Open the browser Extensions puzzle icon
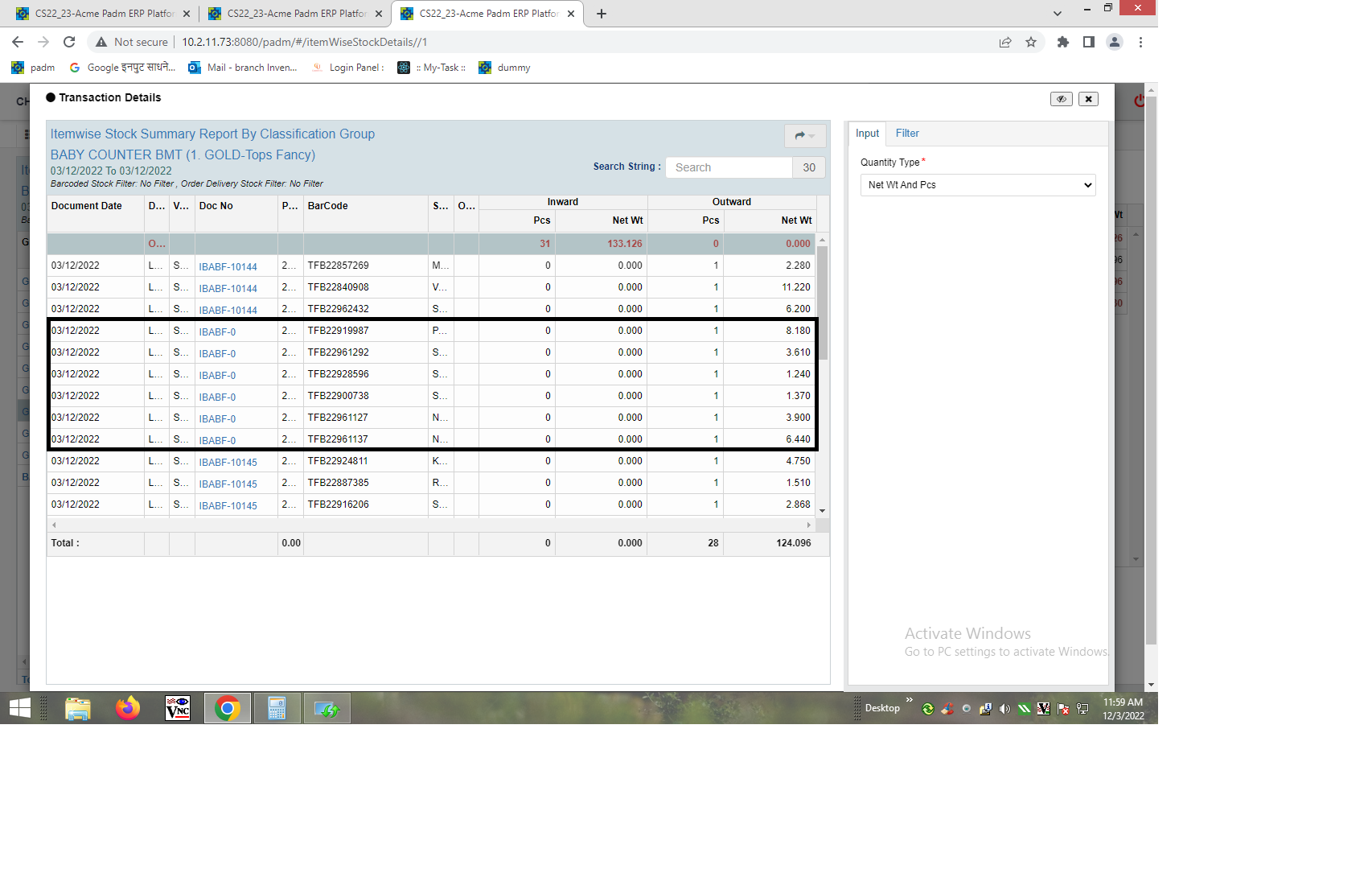 1063,42
